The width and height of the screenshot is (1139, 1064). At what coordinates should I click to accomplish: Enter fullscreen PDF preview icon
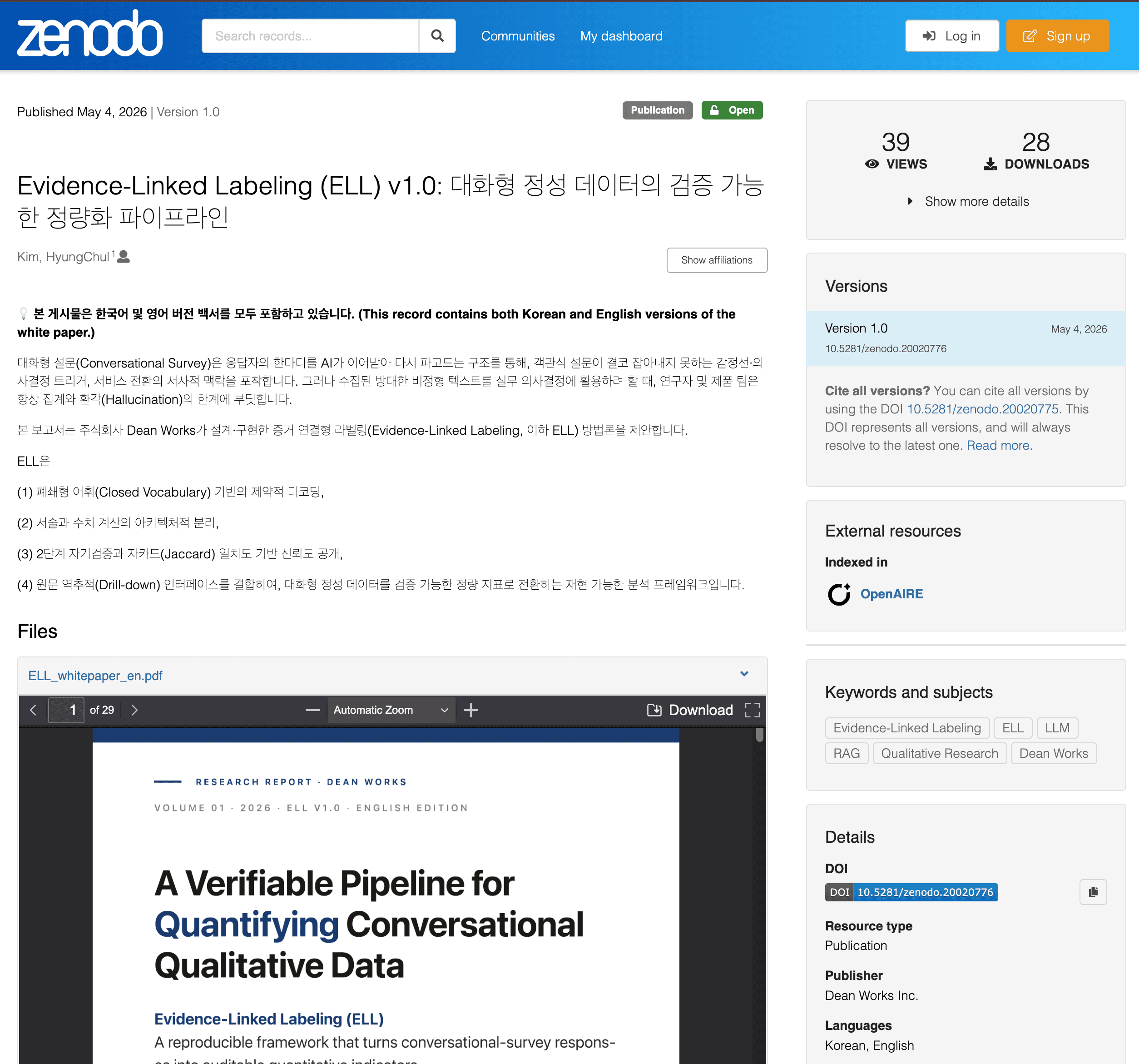(752, 710)
